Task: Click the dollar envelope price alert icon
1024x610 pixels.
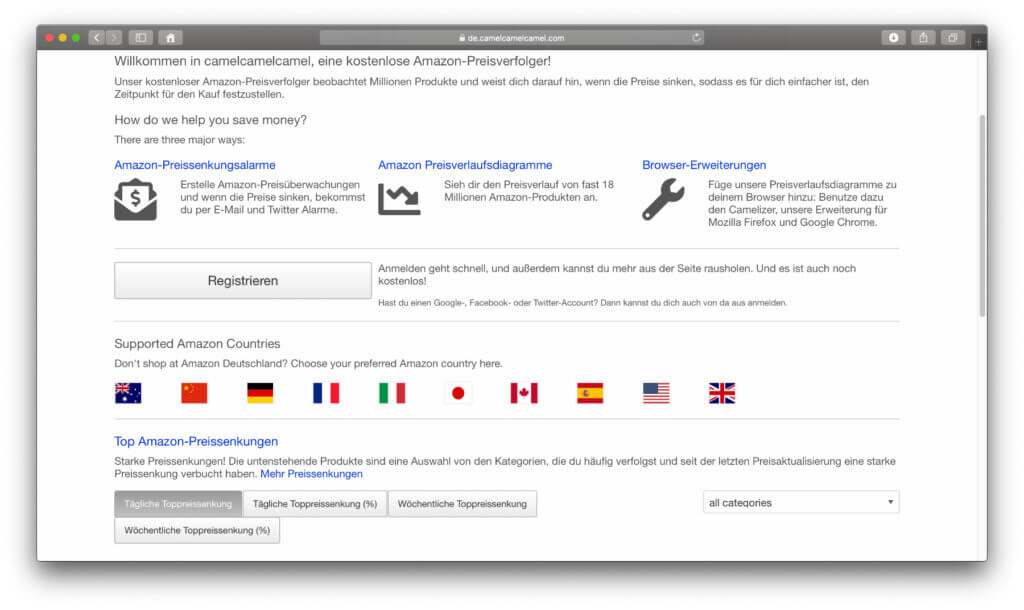Action: (x=135, y=199)
